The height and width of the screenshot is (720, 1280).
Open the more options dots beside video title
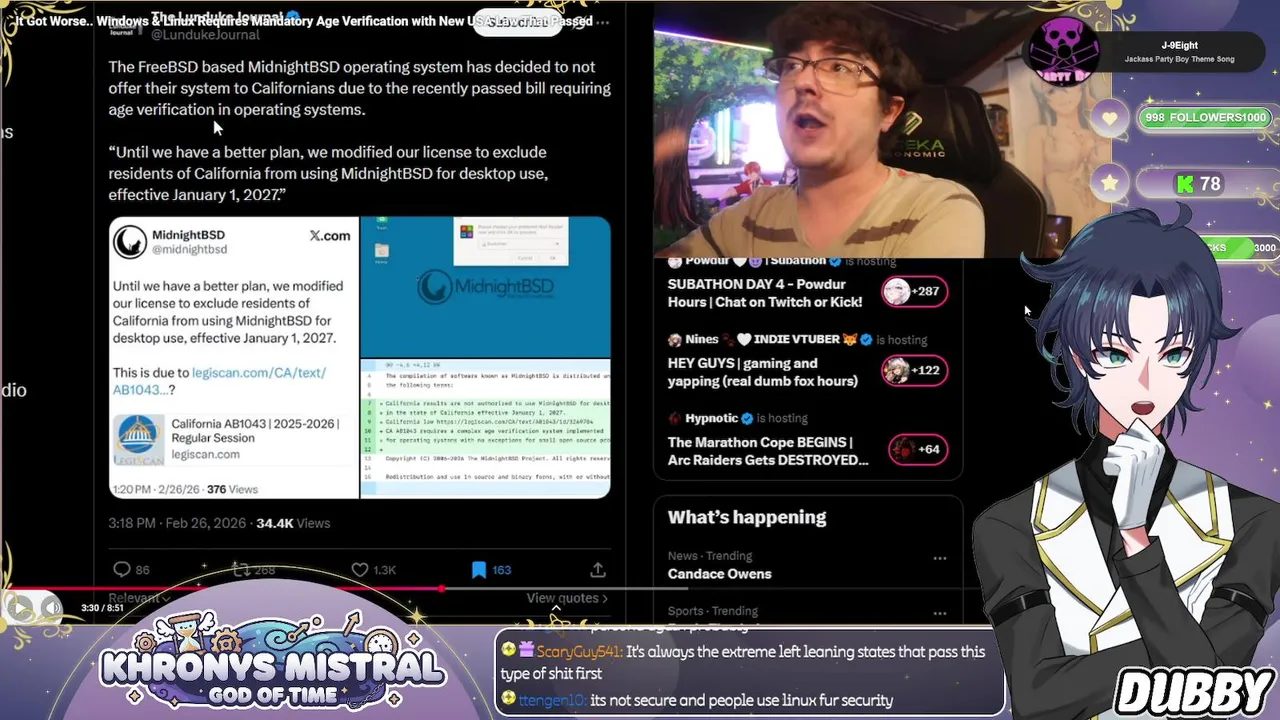(x=603, y=21)
